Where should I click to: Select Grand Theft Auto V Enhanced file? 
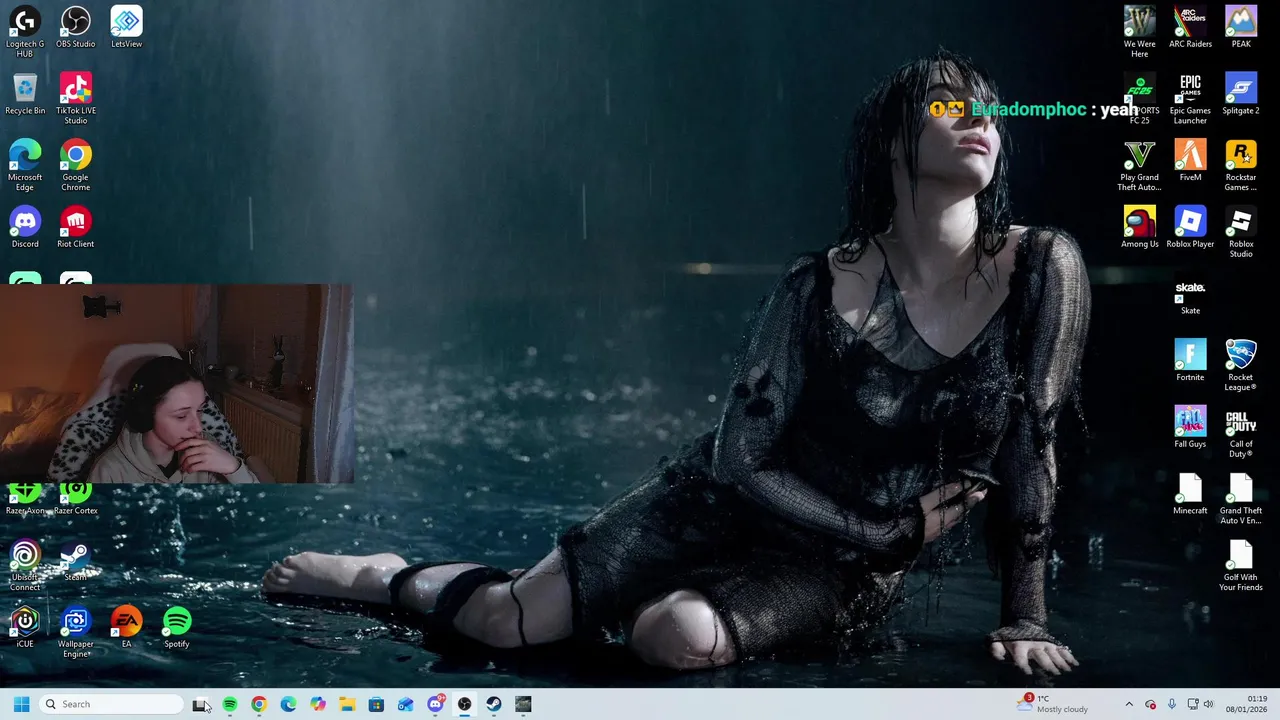[1241, 499]
